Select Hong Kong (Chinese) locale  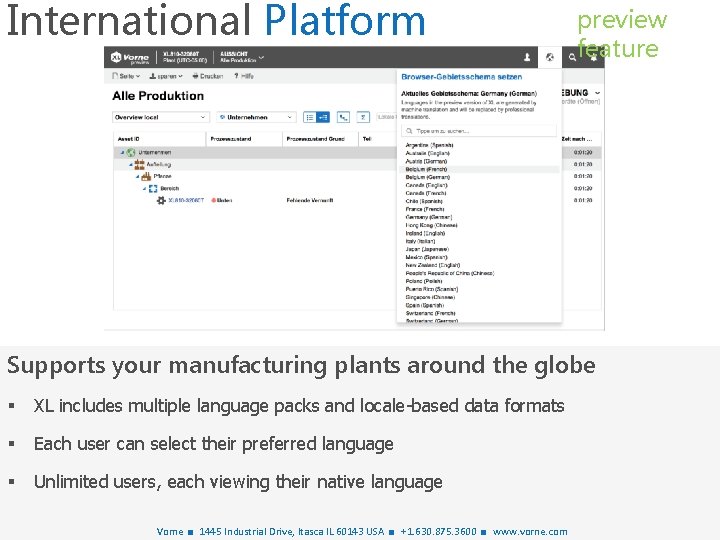[x=431, y=225]
